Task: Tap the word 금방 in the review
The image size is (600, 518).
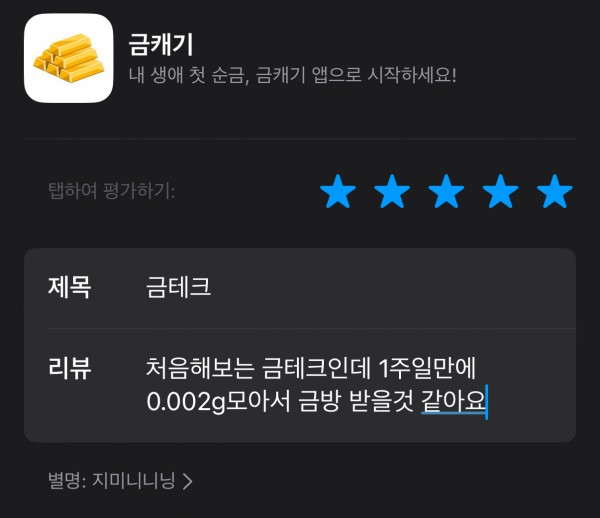Action: point(320,402)
